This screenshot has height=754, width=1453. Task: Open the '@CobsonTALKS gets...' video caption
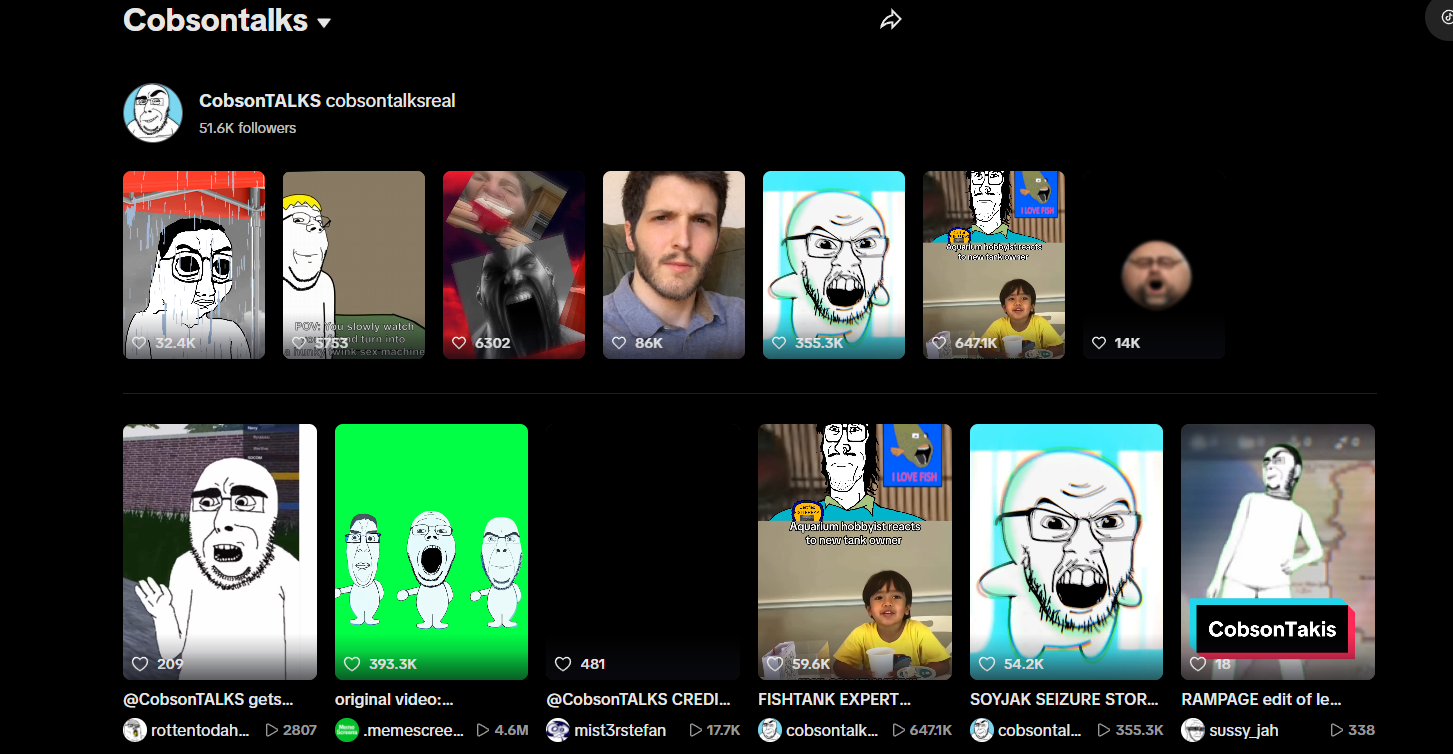coord(208,700)
